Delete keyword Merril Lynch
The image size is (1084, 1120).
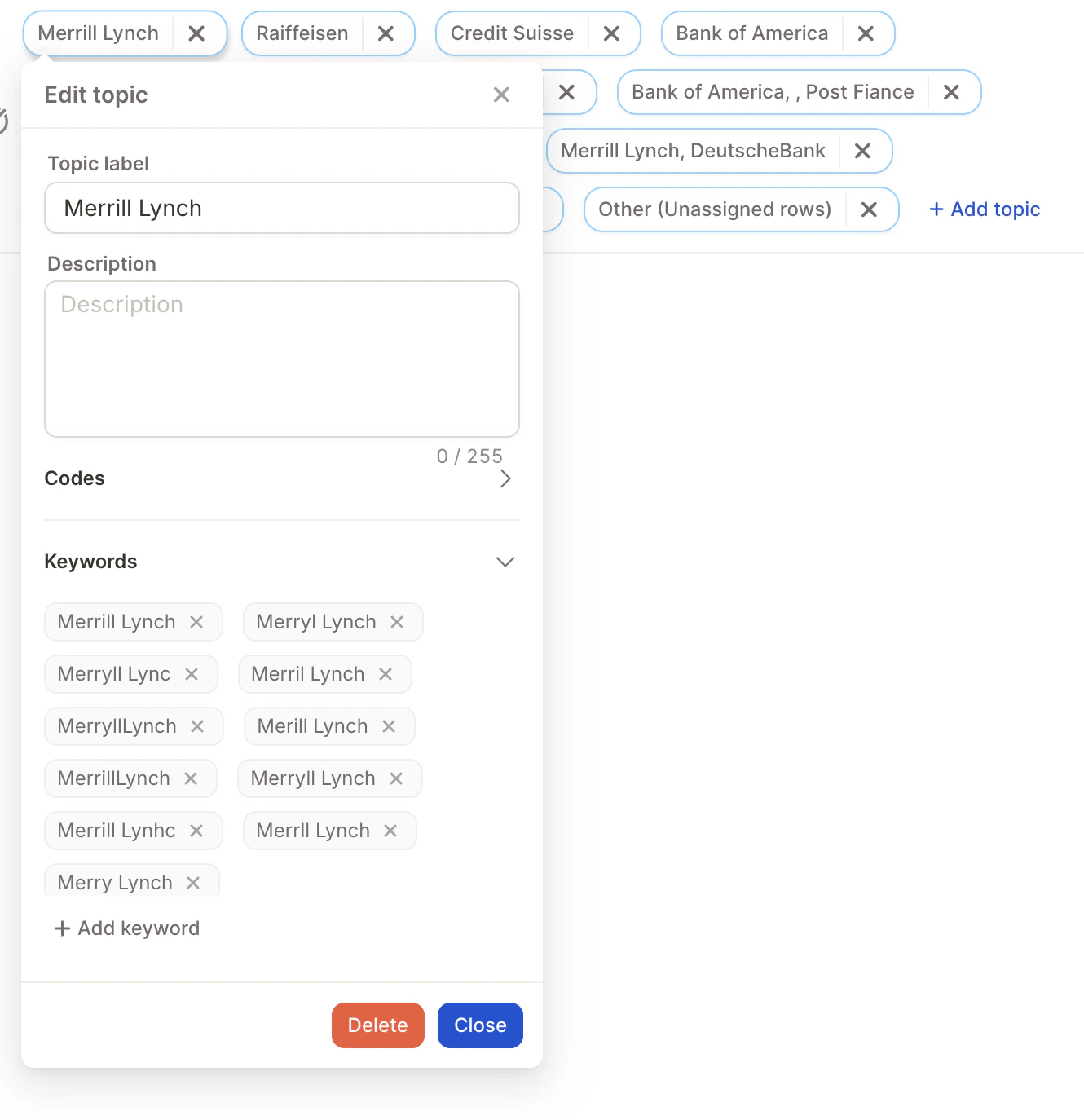[x=386, y=674]
